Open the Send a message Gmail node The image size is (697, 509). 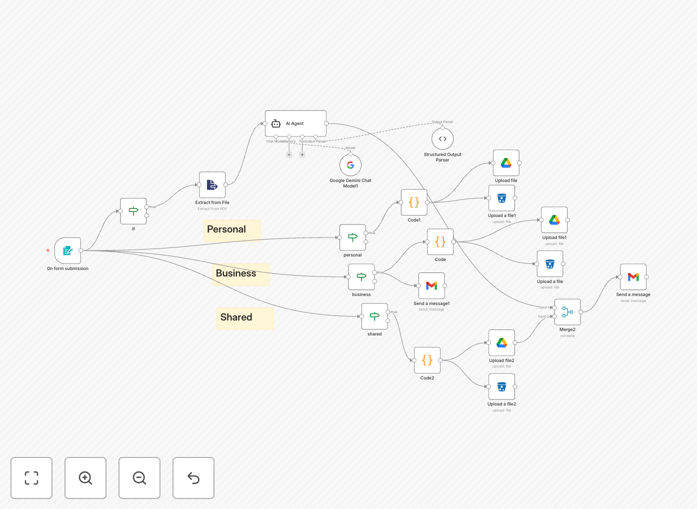633,277
